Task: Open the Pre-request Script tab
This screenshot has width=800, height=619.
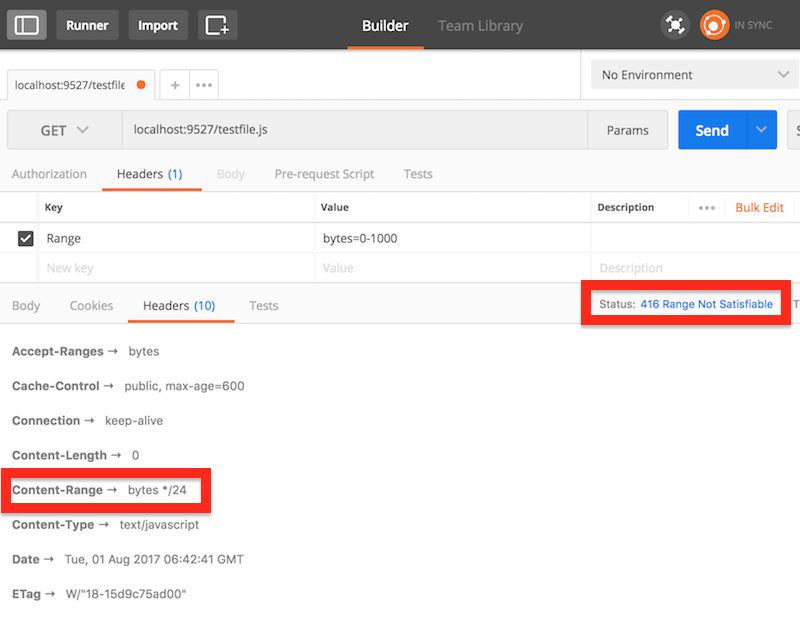Action: (x=324, y=174)
